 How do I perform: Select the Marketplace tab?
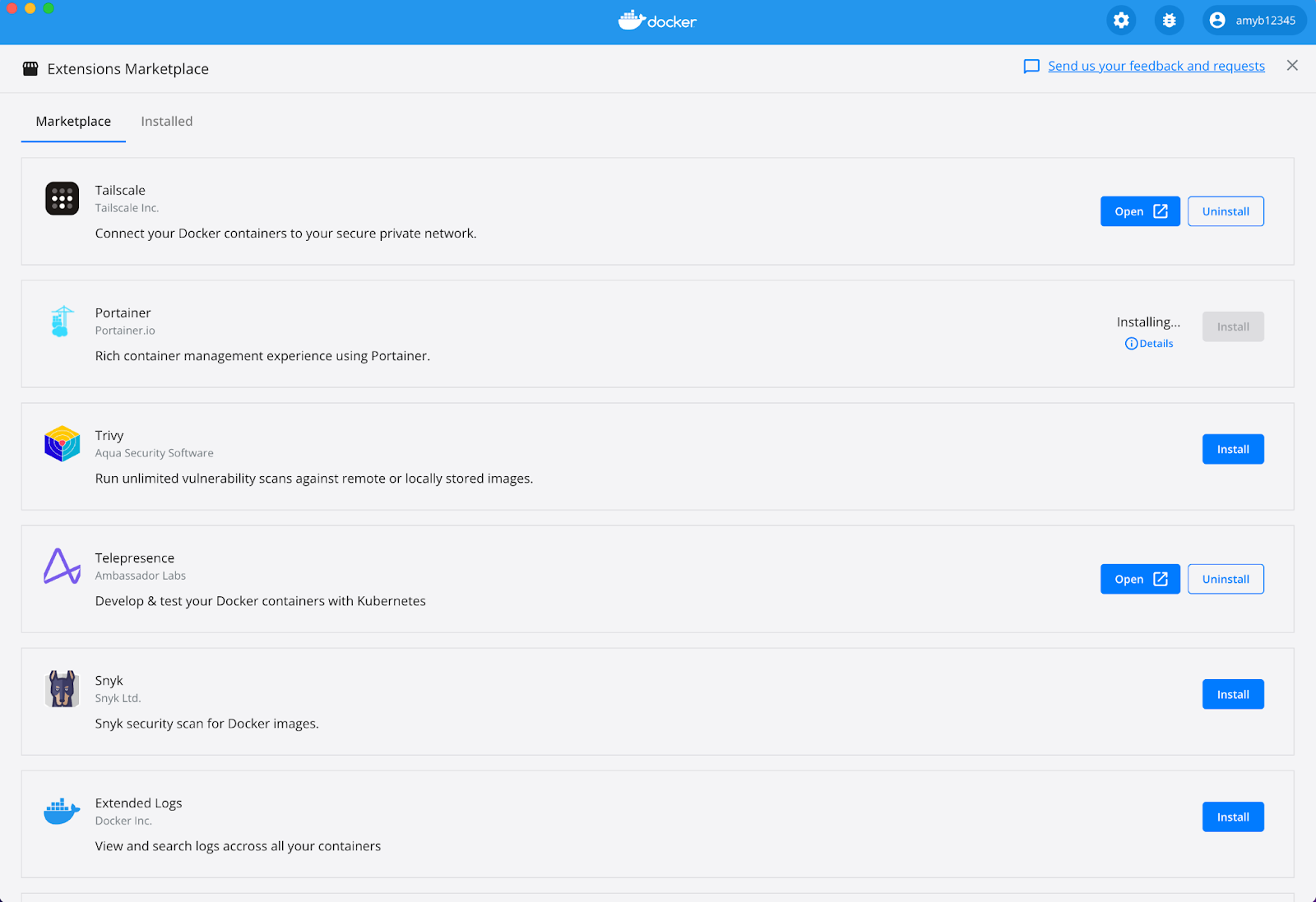pos(73,121)
